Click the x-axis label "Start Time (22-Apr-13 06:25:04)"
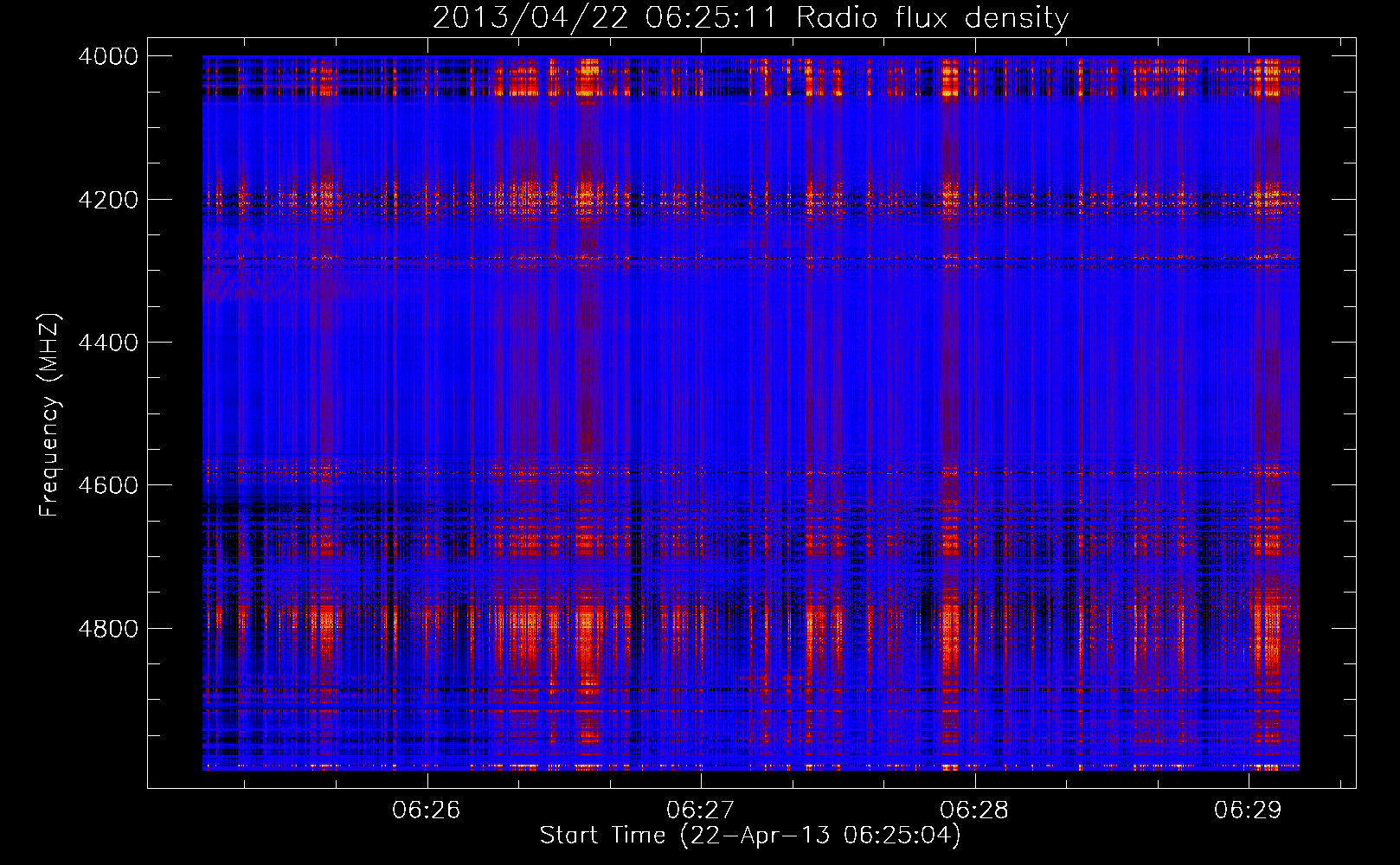Screen dimensions: 1400x865 pos(750,836)
